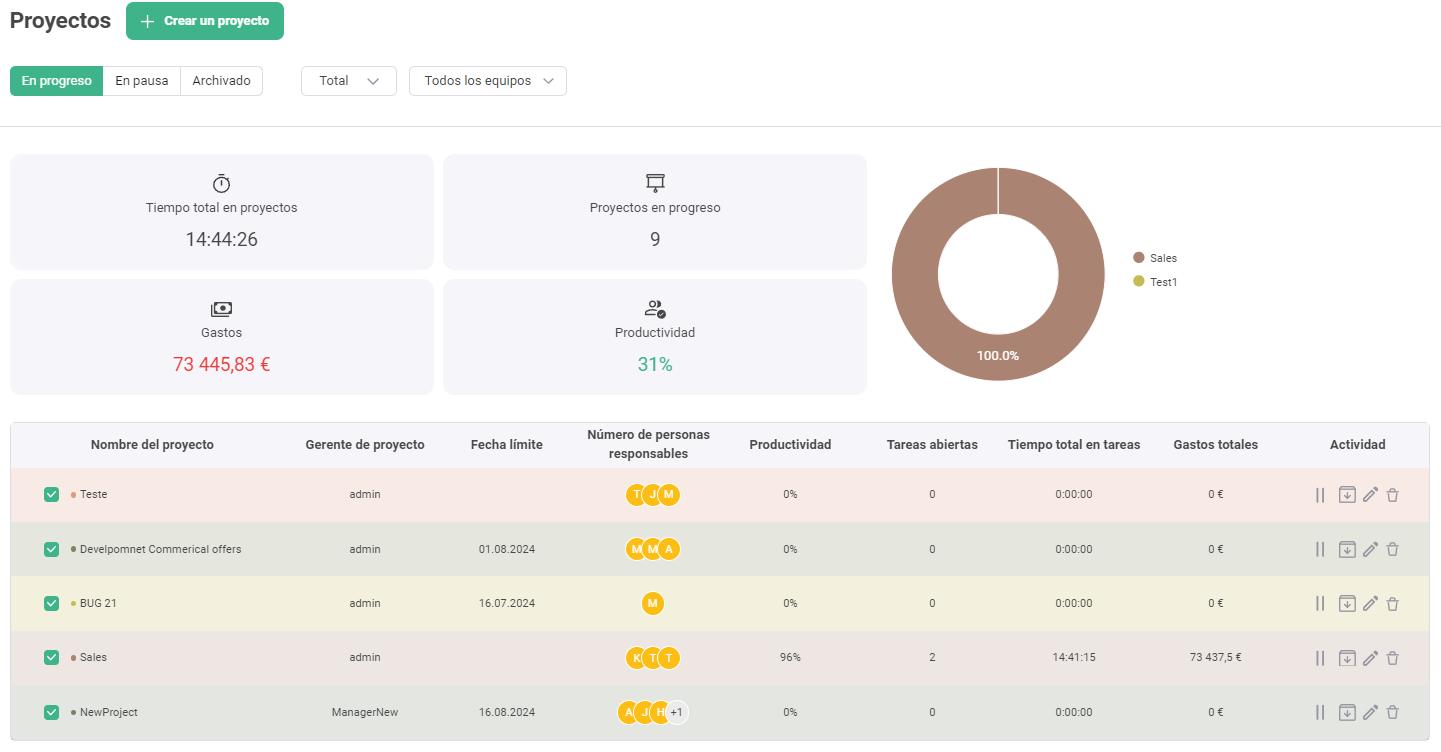1441x752 pixels.
Task: Archive the Develpomnet Commerical offers project
Action: [1347, 549]
